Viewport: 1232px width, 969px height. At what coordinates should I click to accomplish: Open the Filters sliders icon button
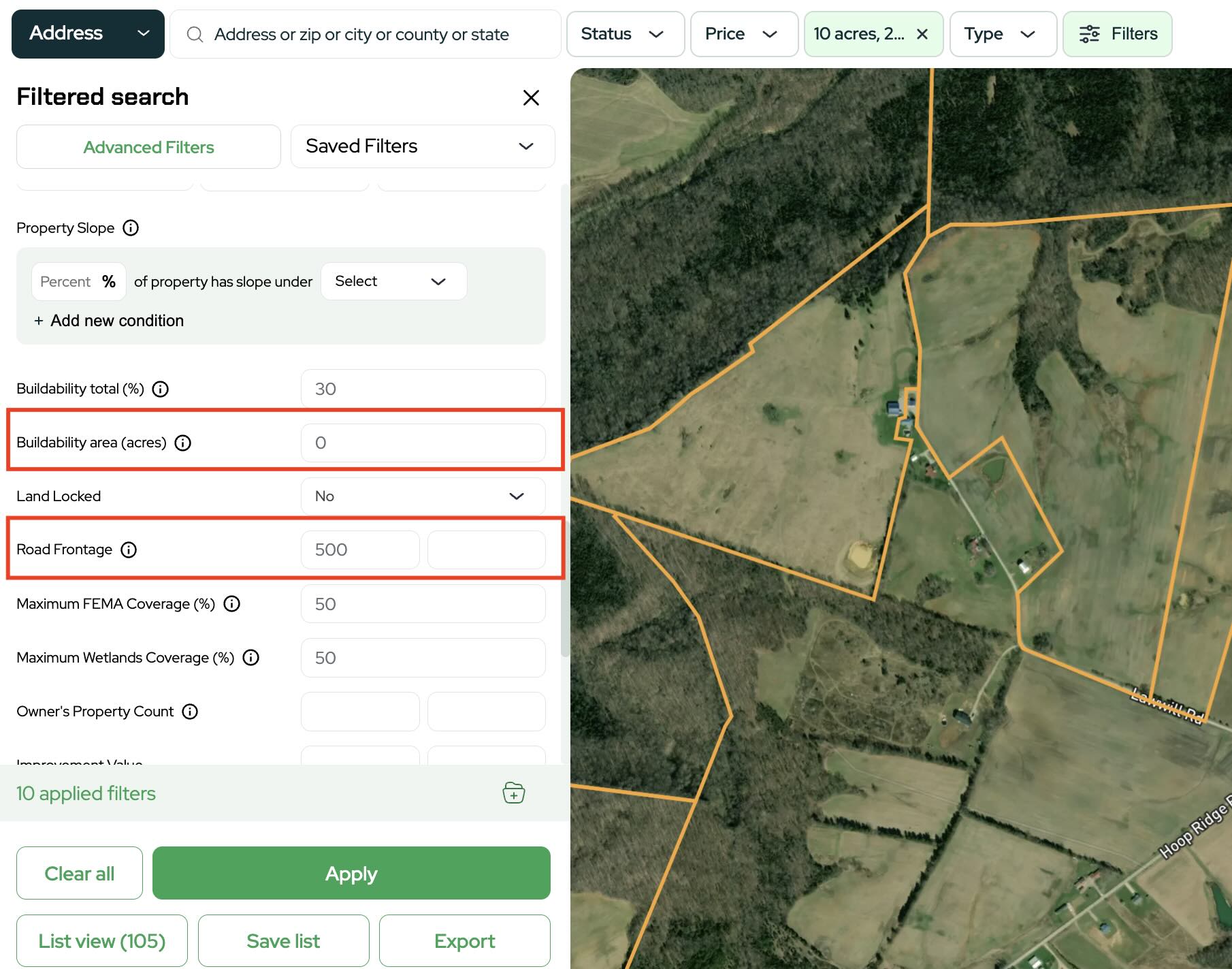(x=1117, y=34)
